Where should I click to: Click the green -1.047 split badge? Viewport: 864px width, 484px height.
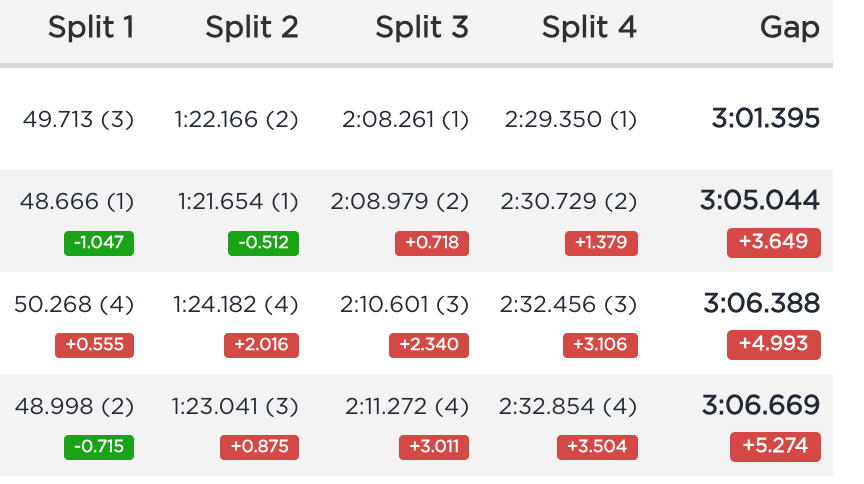pyautogui.click(x=99, y=243)
